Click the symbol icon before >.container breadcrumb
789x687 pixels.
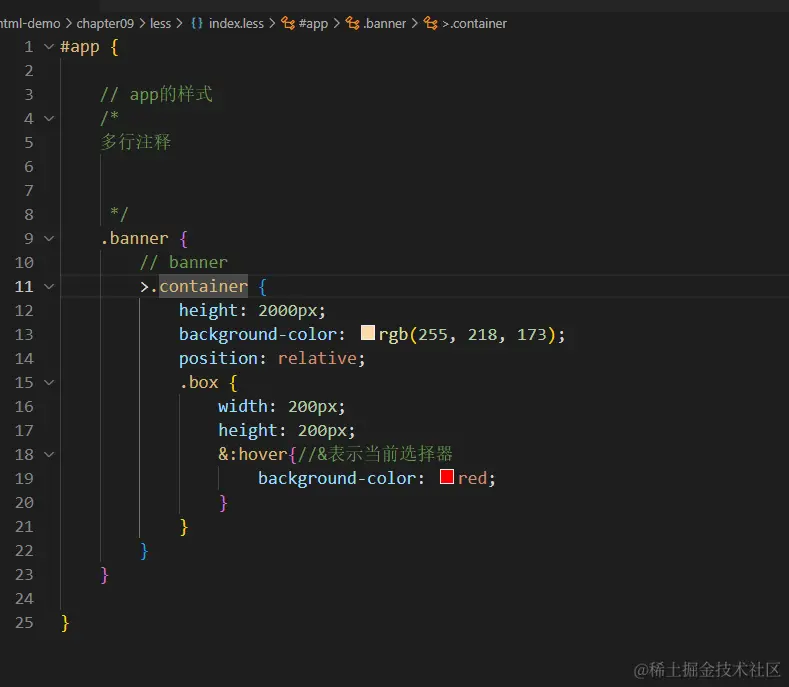coord(430,23)
